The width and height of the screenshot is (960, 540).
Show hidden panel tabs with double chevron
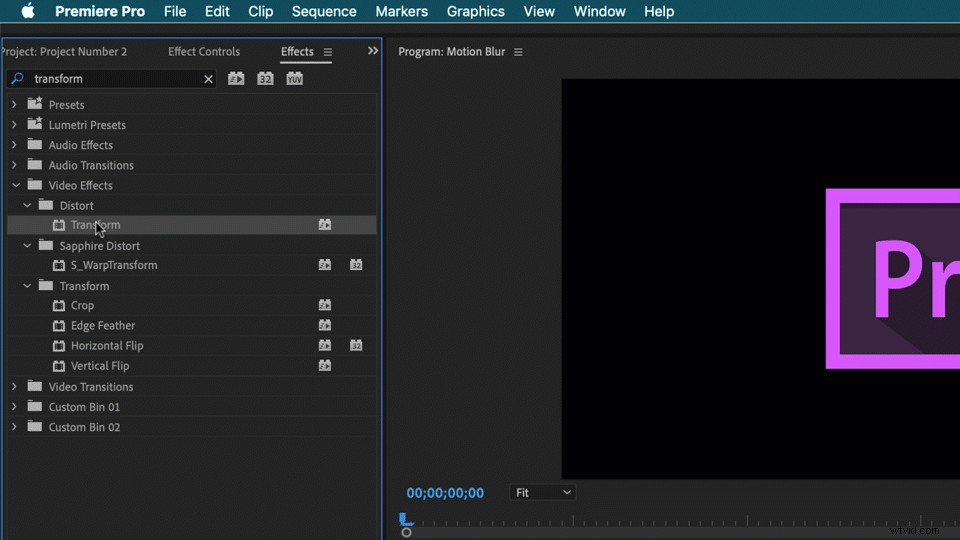coord(373,51)
